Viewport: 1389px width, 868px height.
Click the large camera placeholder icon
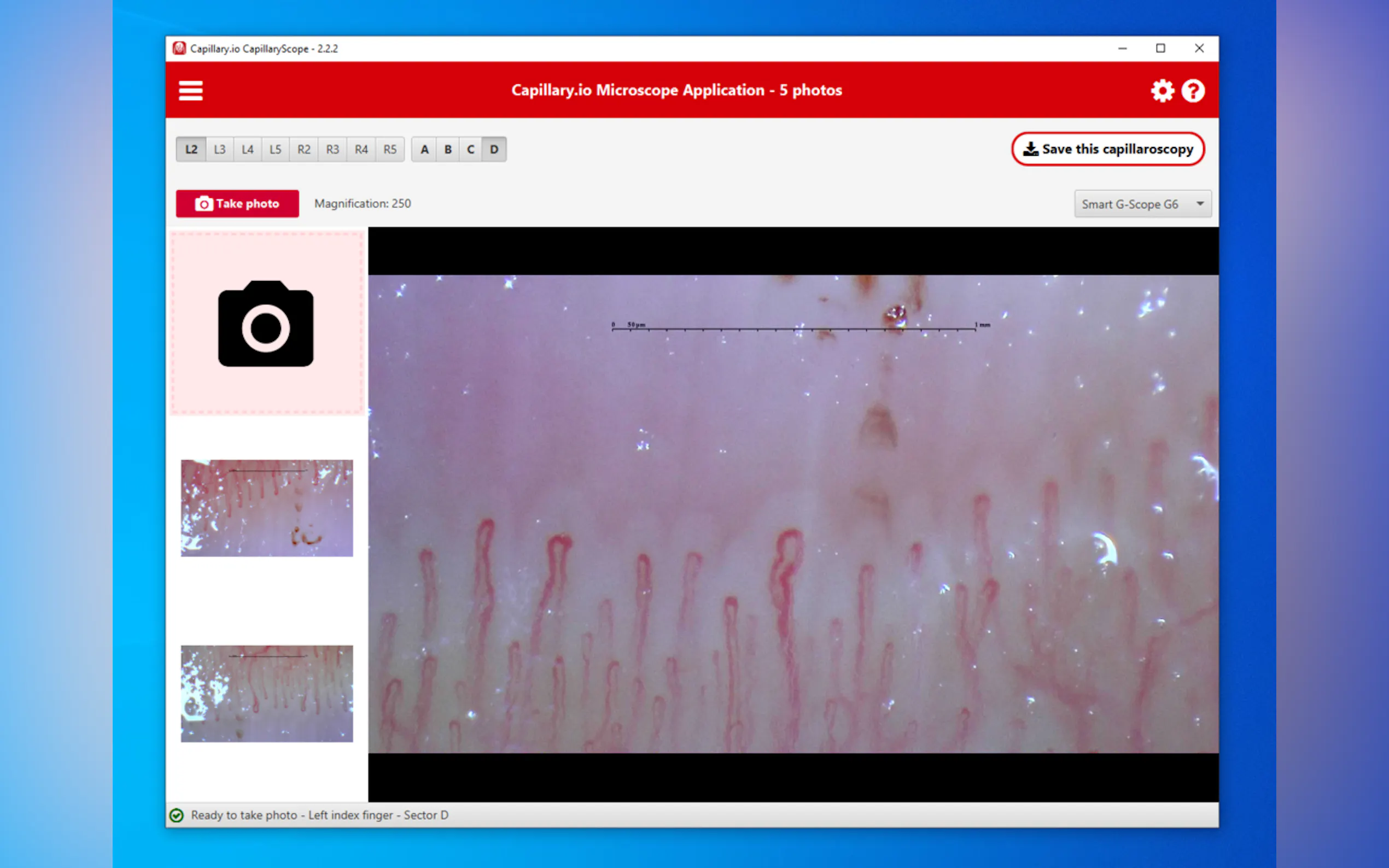coord(266,324)
